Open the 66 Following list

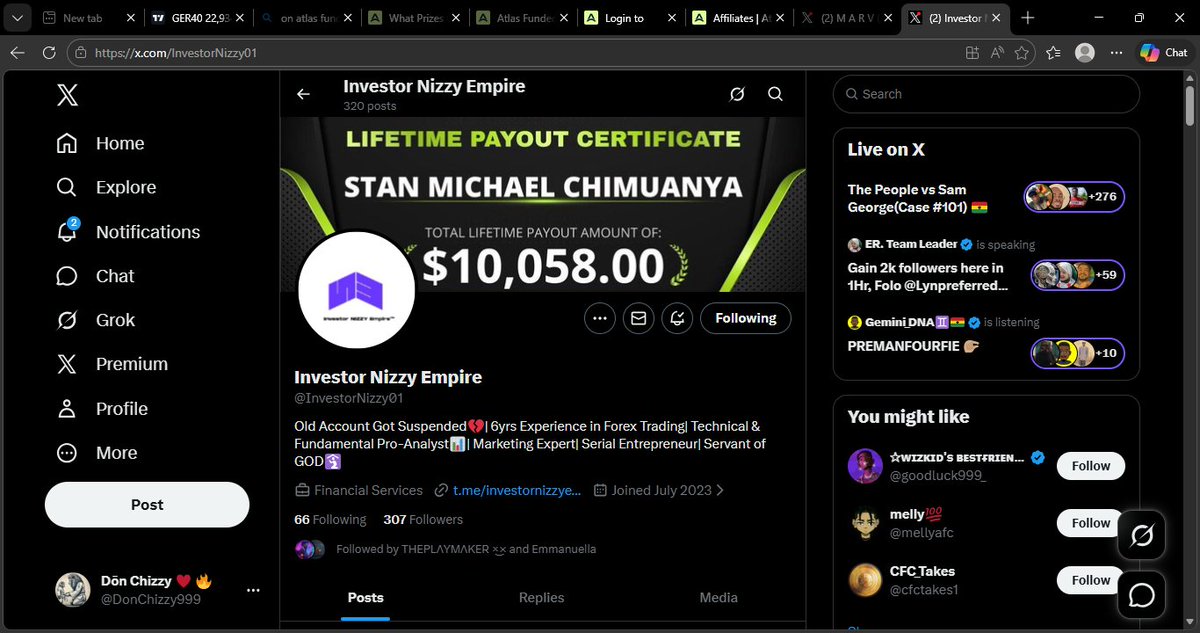click(330, 519)
